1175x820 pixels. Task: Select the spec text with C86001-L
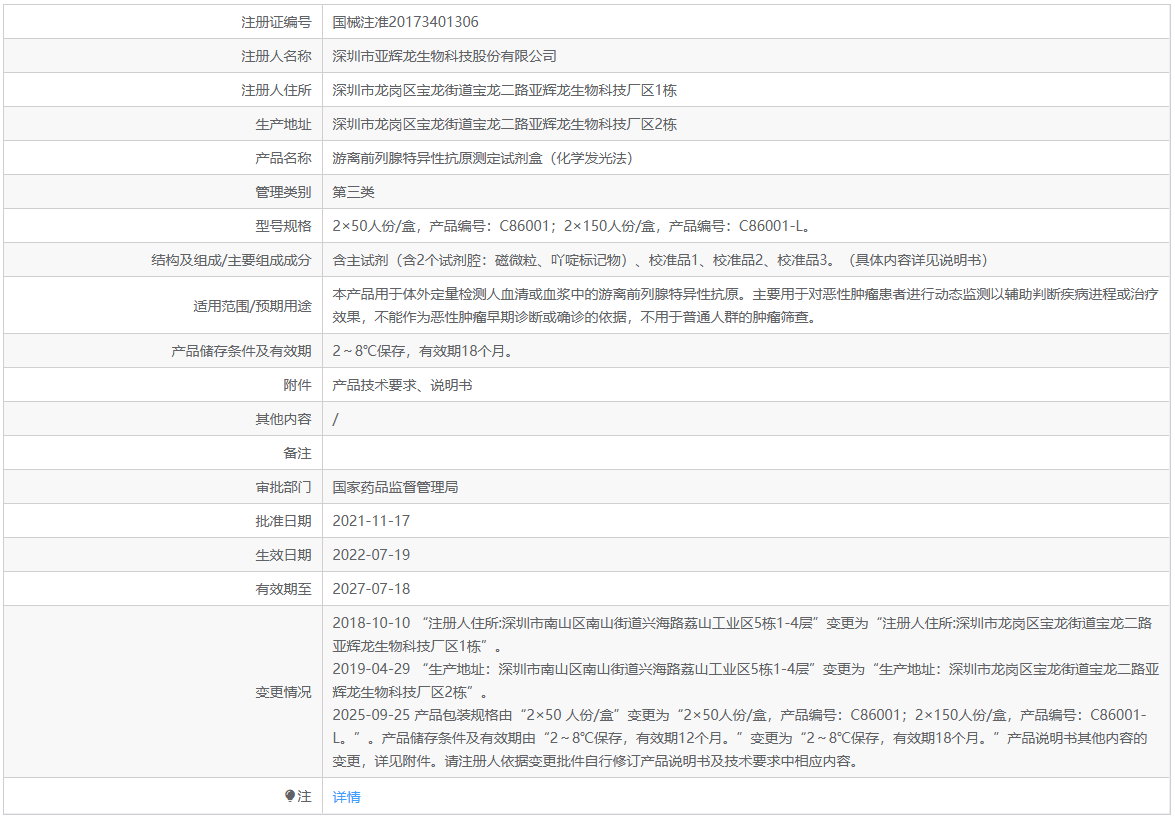[x=573, y=226]
